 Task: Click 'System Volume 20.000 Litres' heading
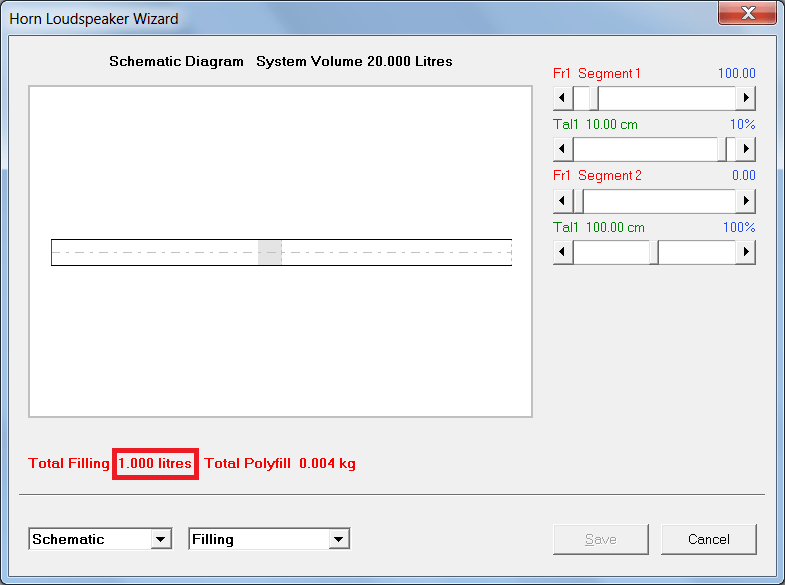[354, 62]
